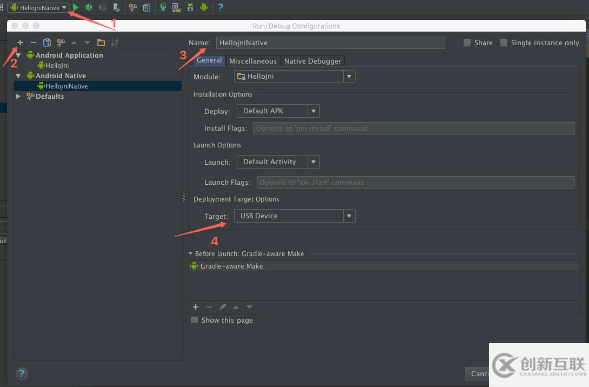
Task: Click the Launch Flags input field
Action: click(415, 182)
